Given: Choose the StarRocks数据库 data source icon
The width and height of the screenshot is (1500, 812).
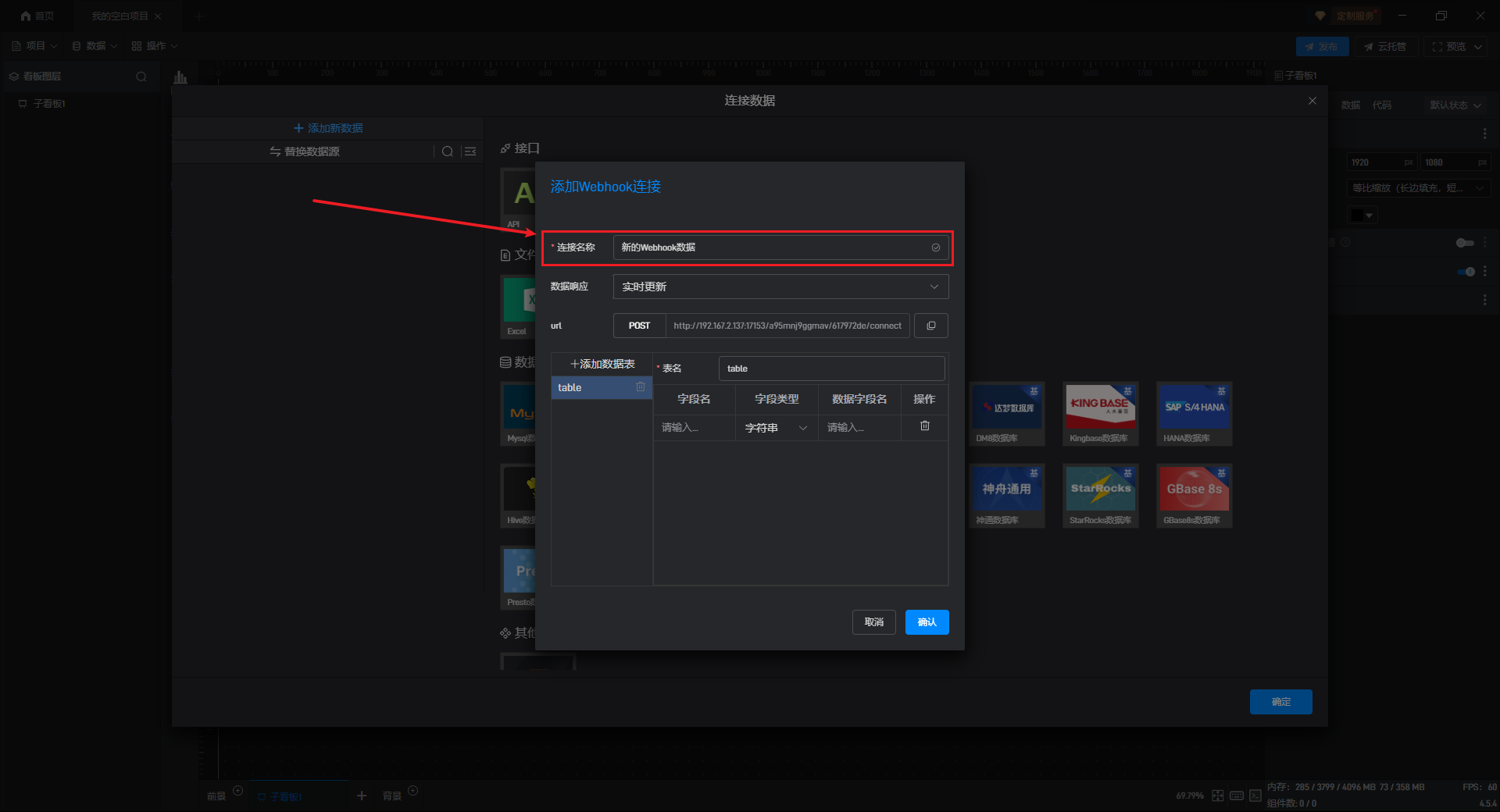Looking at the screenshot, I should [1100, 495].
